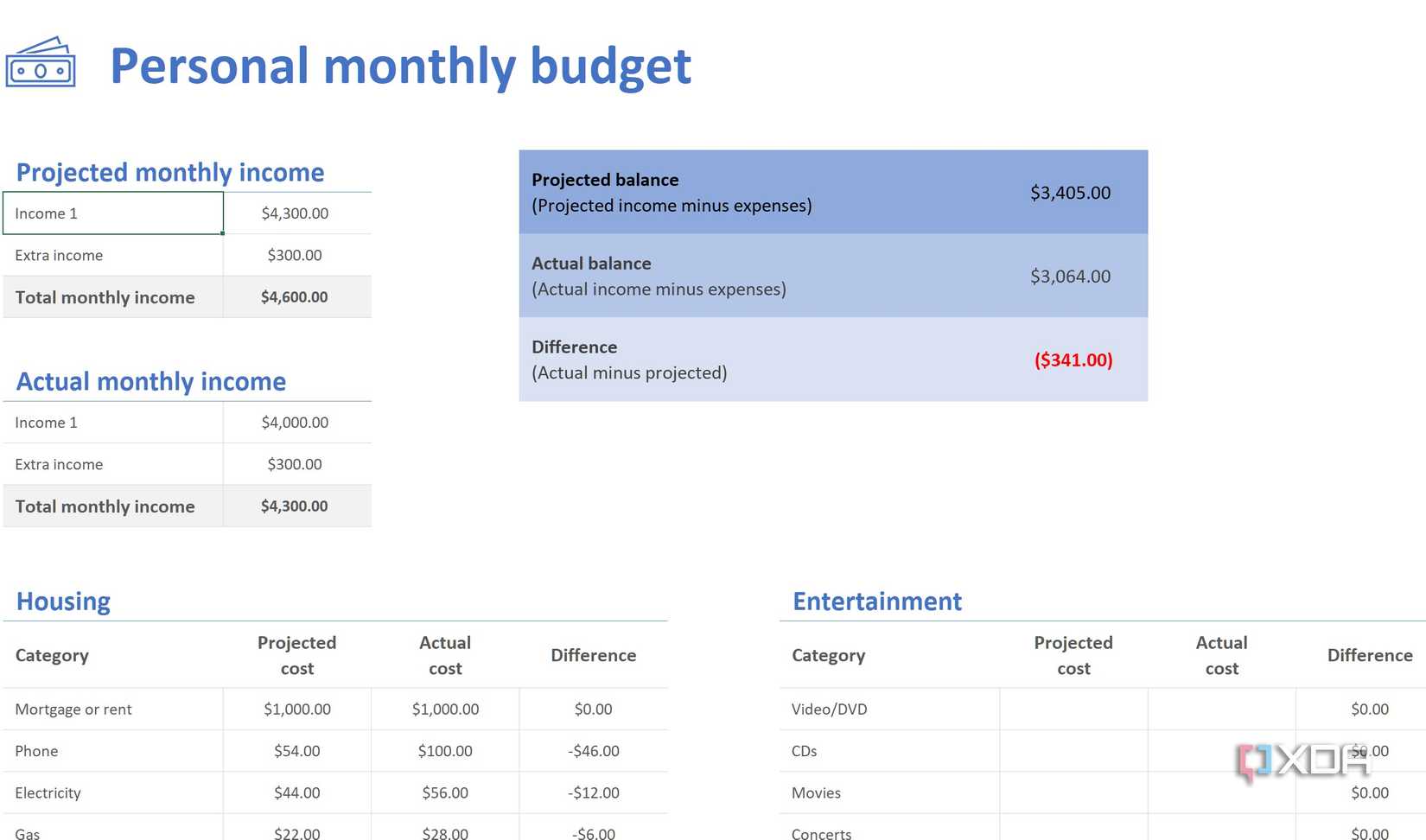Click the red Difference value ($341.00)

click(1073, 360)
